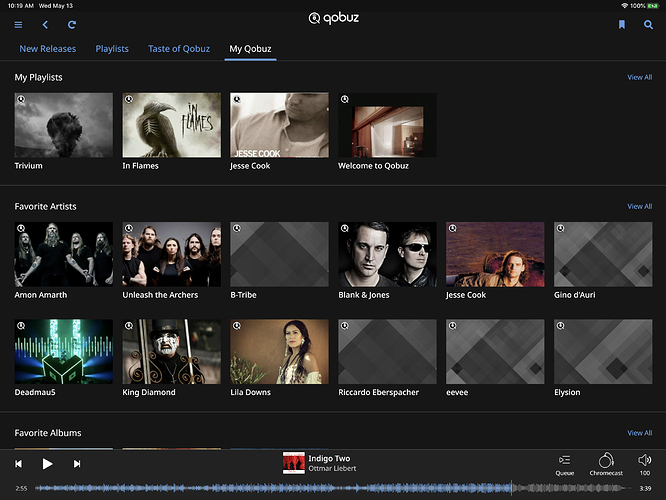
Task: Click the eevee artist label
Action: point(457,393)
